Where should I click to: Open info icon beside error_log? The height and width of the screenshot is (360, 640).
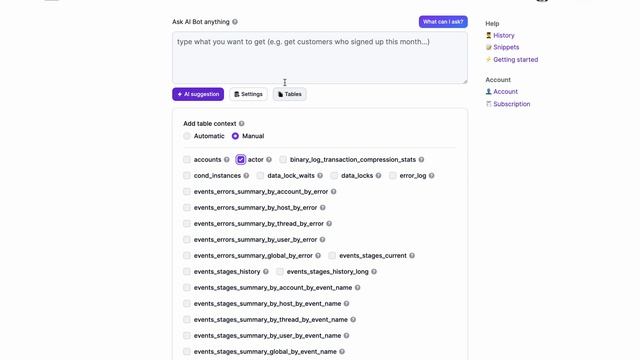[431, 176]
